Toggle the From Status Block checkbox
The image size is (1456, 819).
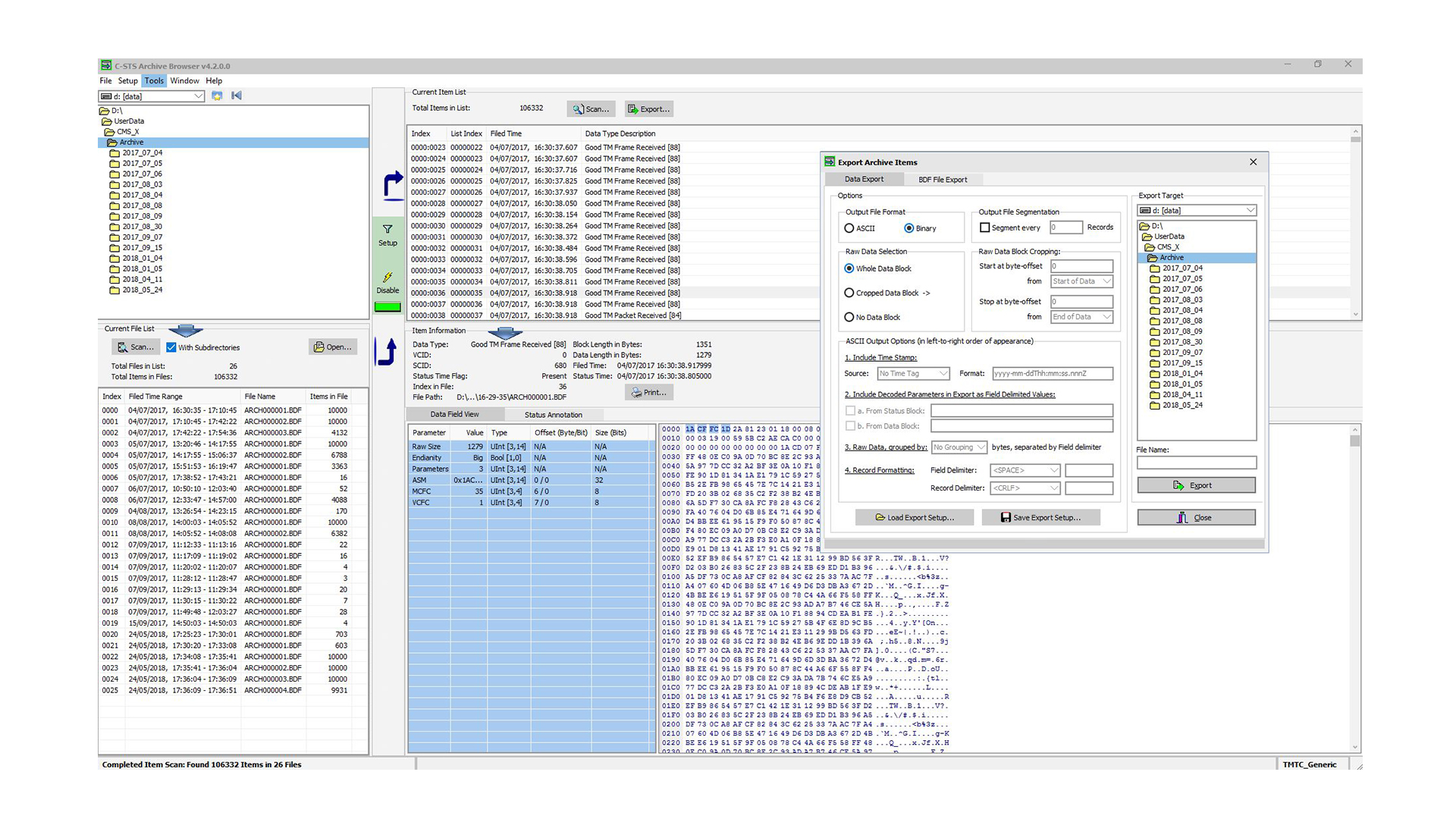tap(850, 410)
